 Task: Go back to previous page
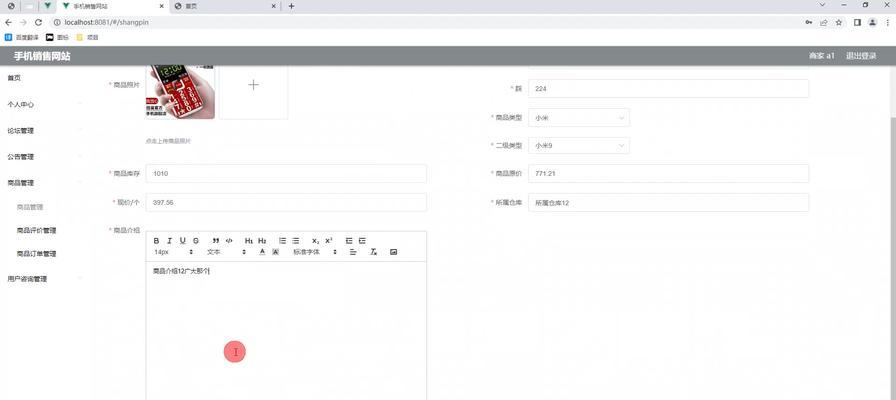click(x=9, y=22)
